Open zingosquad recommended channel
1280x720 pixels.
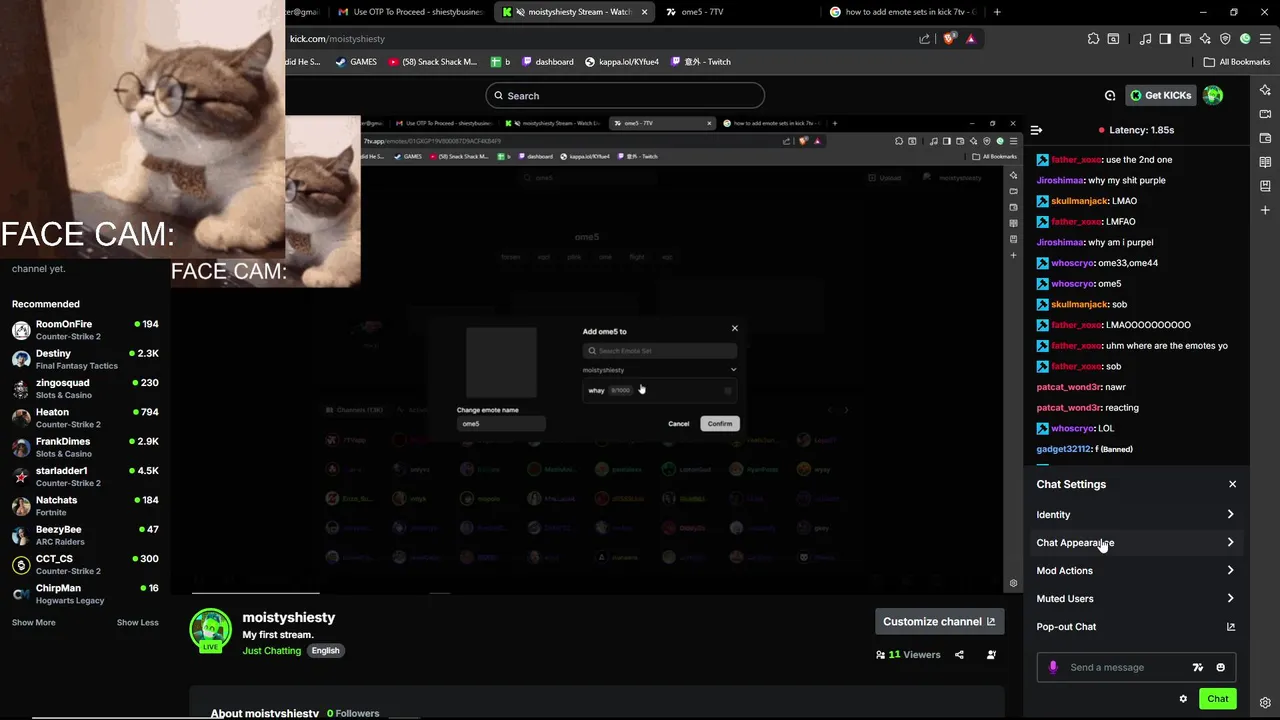tap(85, 389)
